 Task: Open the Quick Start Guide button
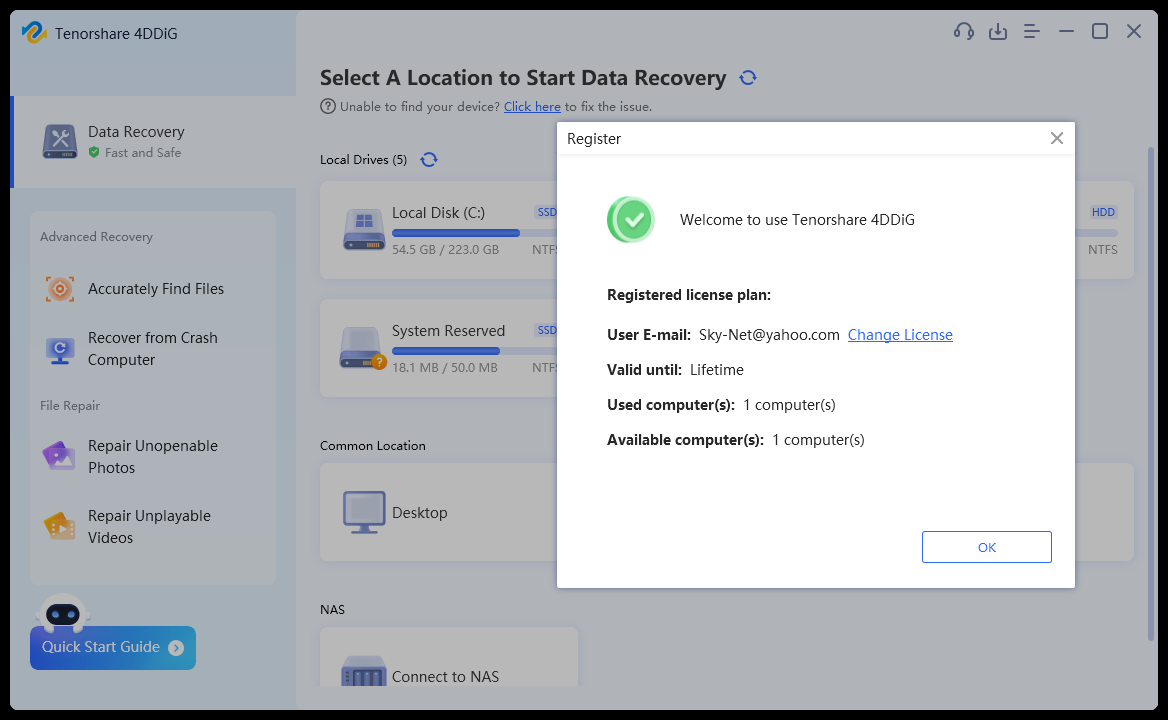click(x=112, y=648)
